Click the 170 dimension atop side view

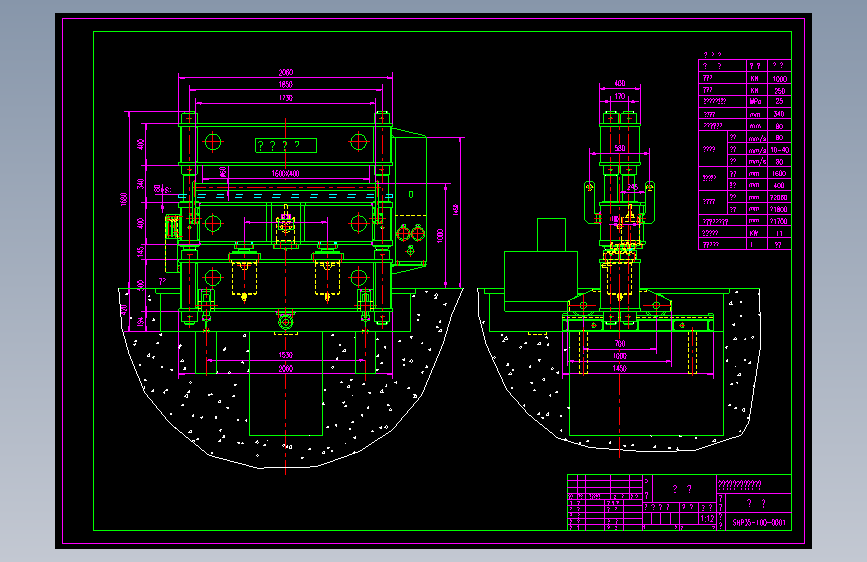coord(620,96)
